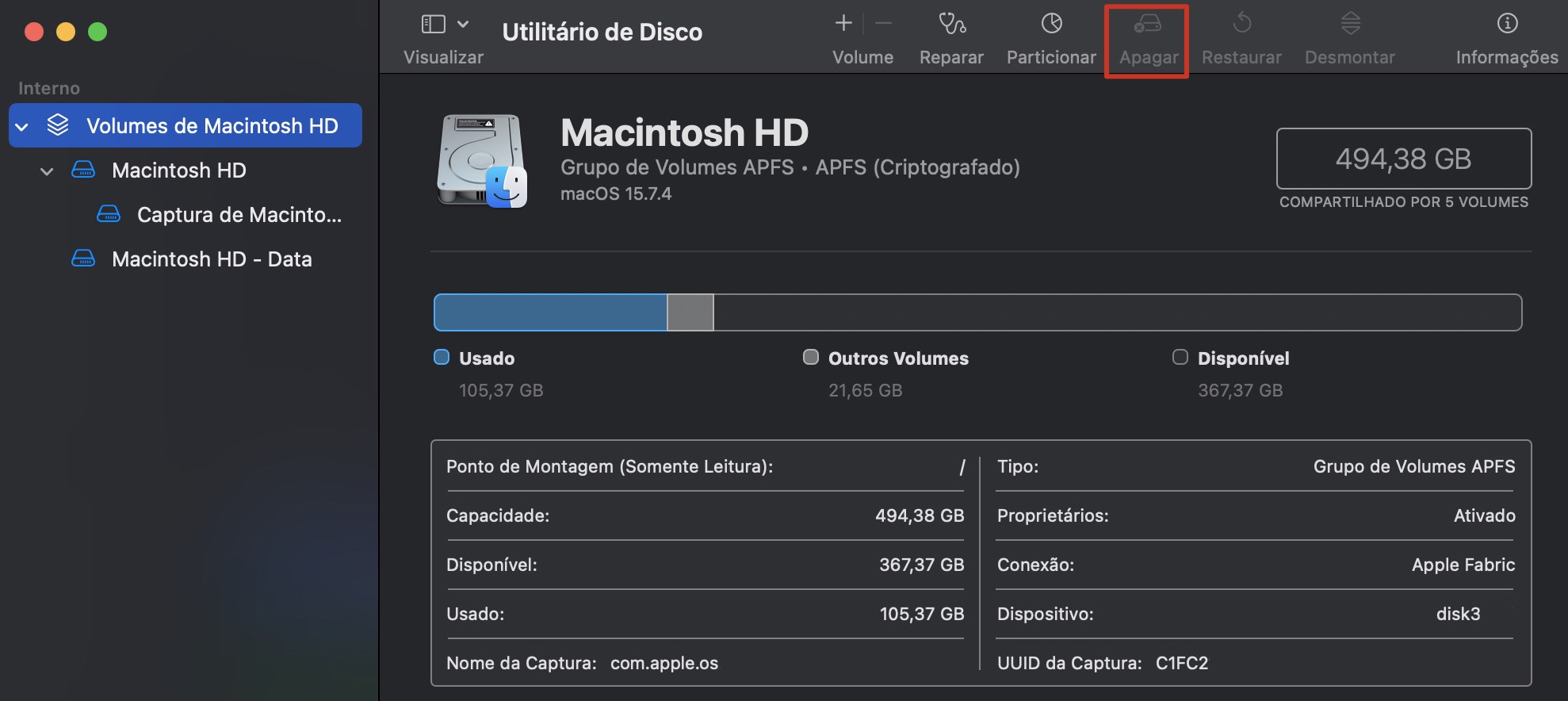The image size is (1568, 701).
Task: Click the gray Outros Volumes bar segment
Action: [690, 312]
